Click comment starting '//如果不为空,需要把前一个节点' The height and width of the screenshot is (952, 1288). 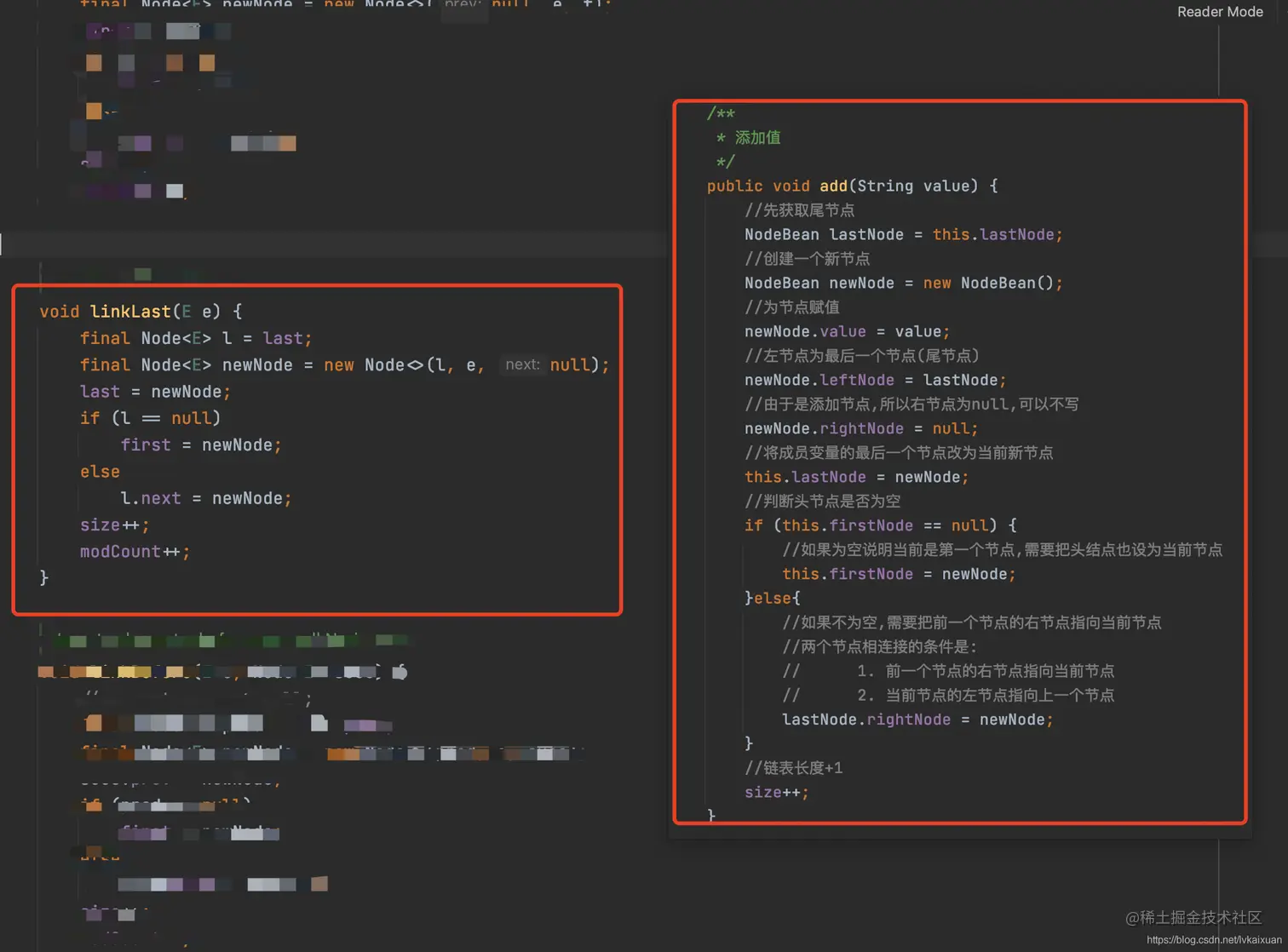[x=972, y=622]
